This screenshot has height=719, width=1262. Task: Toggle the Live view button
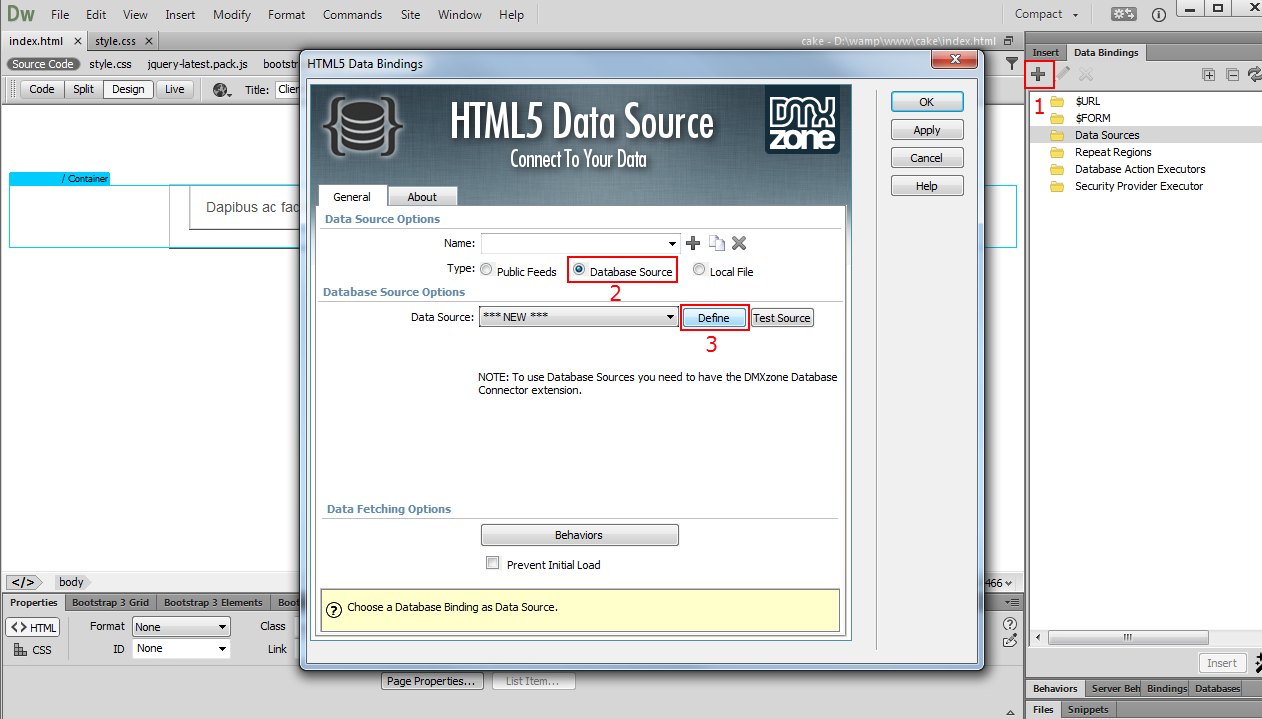[175, 89]
